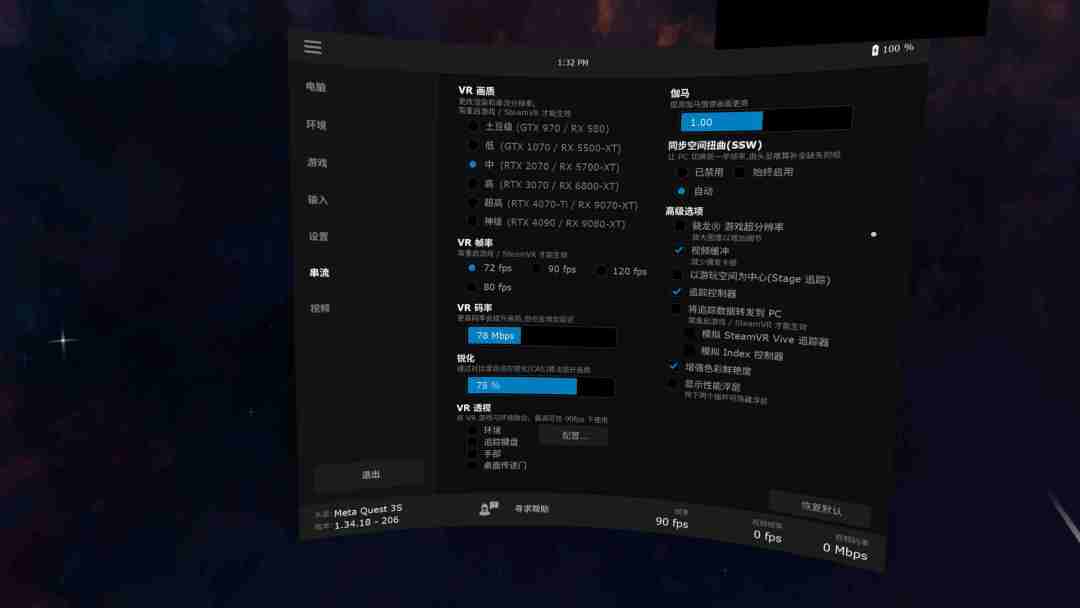The image size is (1080, 608).
Task: Click the 寻求帮助 get help link
Action: [x=532, y=509]
